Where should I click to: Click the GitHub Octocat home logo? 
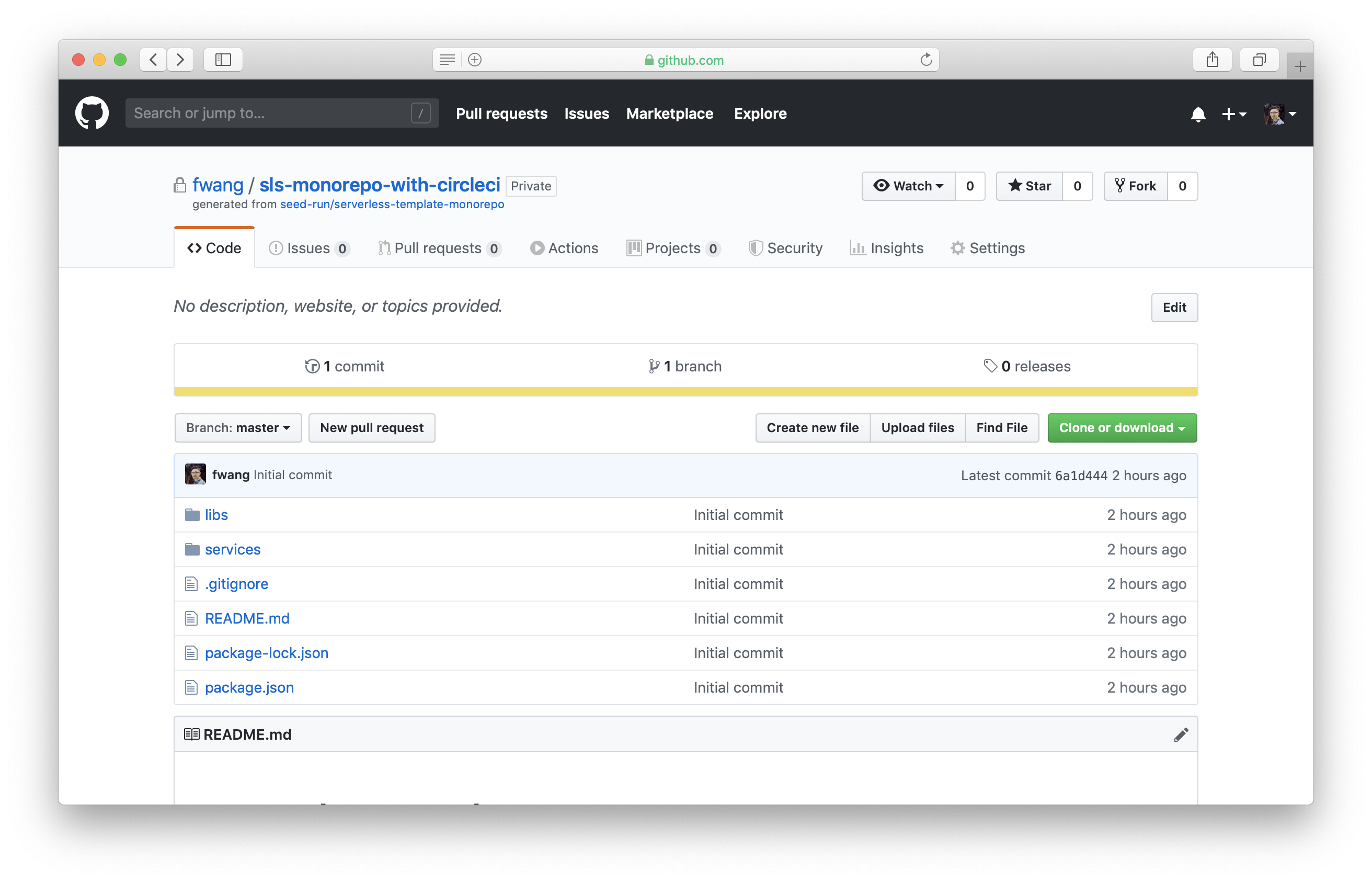tap(92, 113)
